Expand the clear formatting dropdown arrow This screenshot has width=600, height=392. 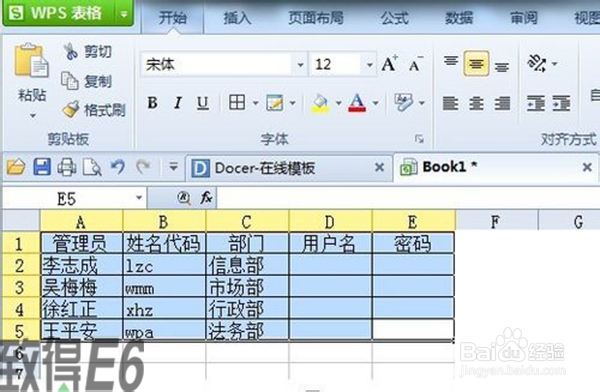[422, 103]
